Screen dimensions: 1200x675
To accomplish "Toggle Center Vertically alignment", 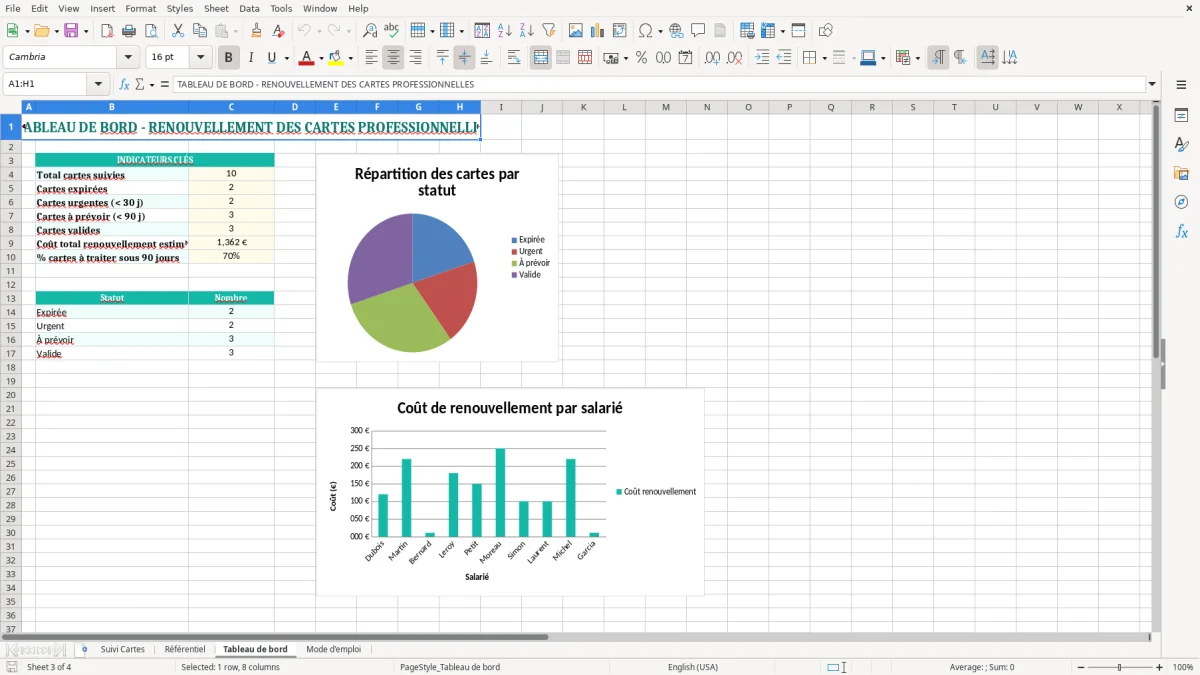I will 464,58.
